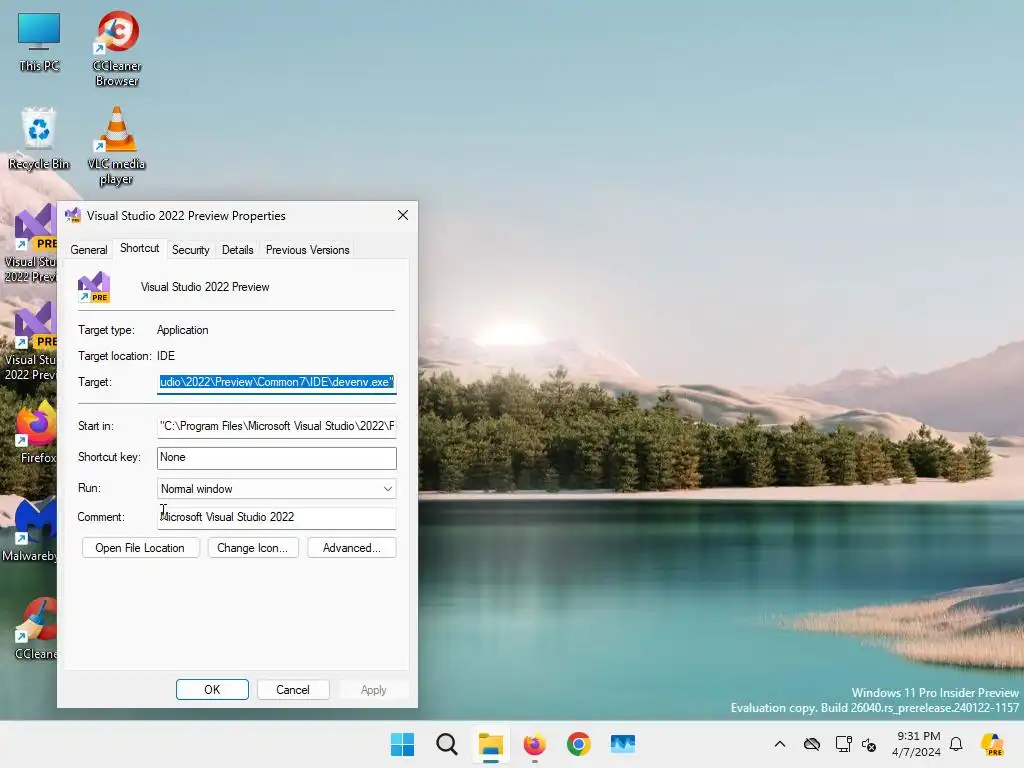
Task: Select the CCleaner desktop shortcut at bottom
Action: pos(35,628)
